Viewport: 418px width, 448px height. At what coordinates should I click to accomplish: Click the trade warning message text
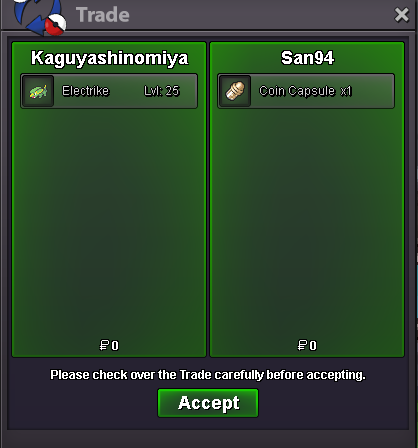(x=208, y=375)
